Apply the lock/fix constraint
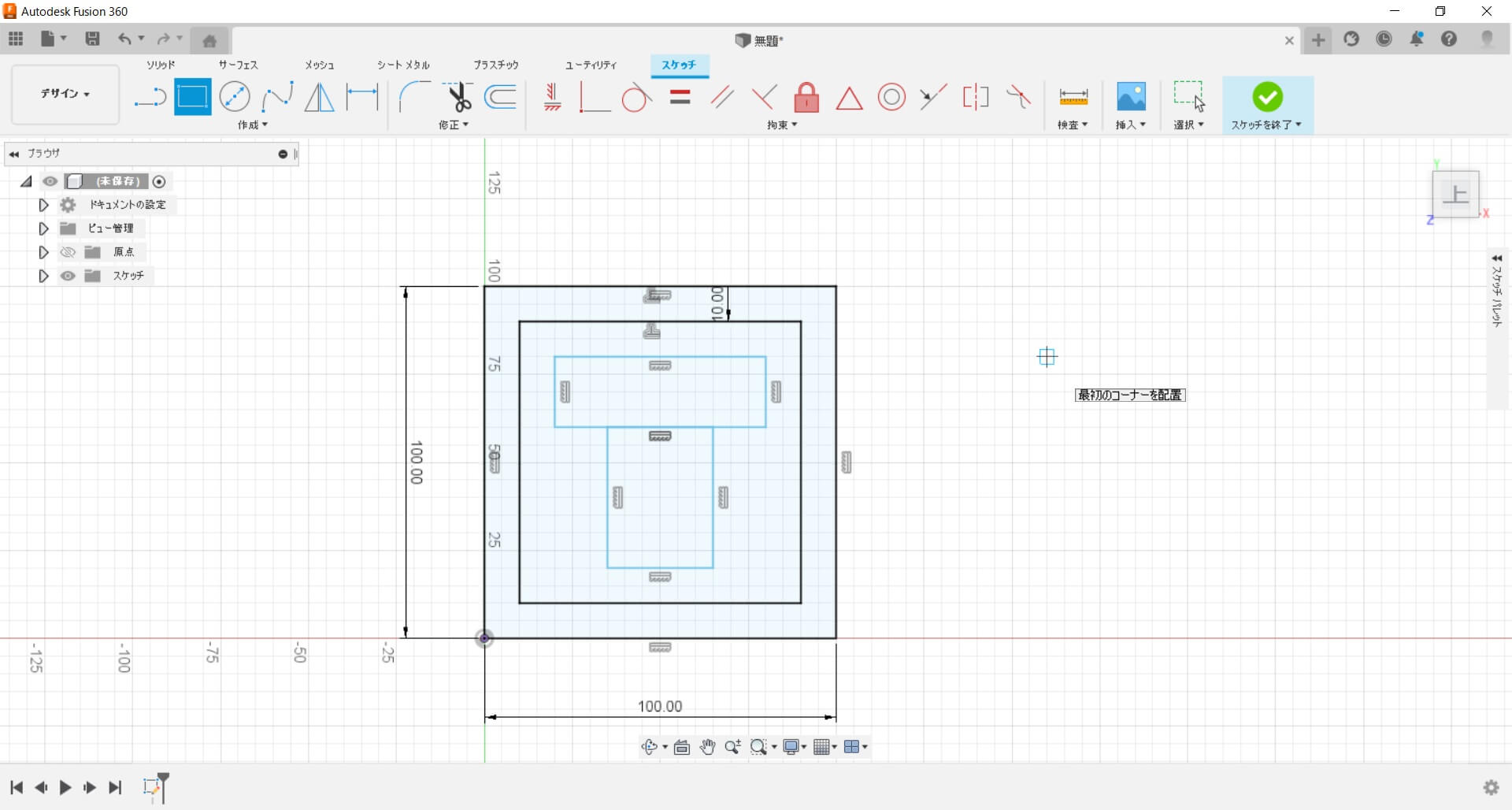Viewport: 1512px width, 810px height. tap(806, 98)
